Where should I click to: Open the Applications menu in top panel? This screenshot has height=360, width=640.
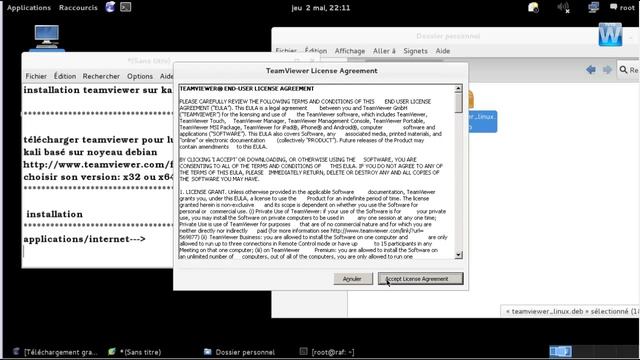pyautogui.click(x=29, y=8)
